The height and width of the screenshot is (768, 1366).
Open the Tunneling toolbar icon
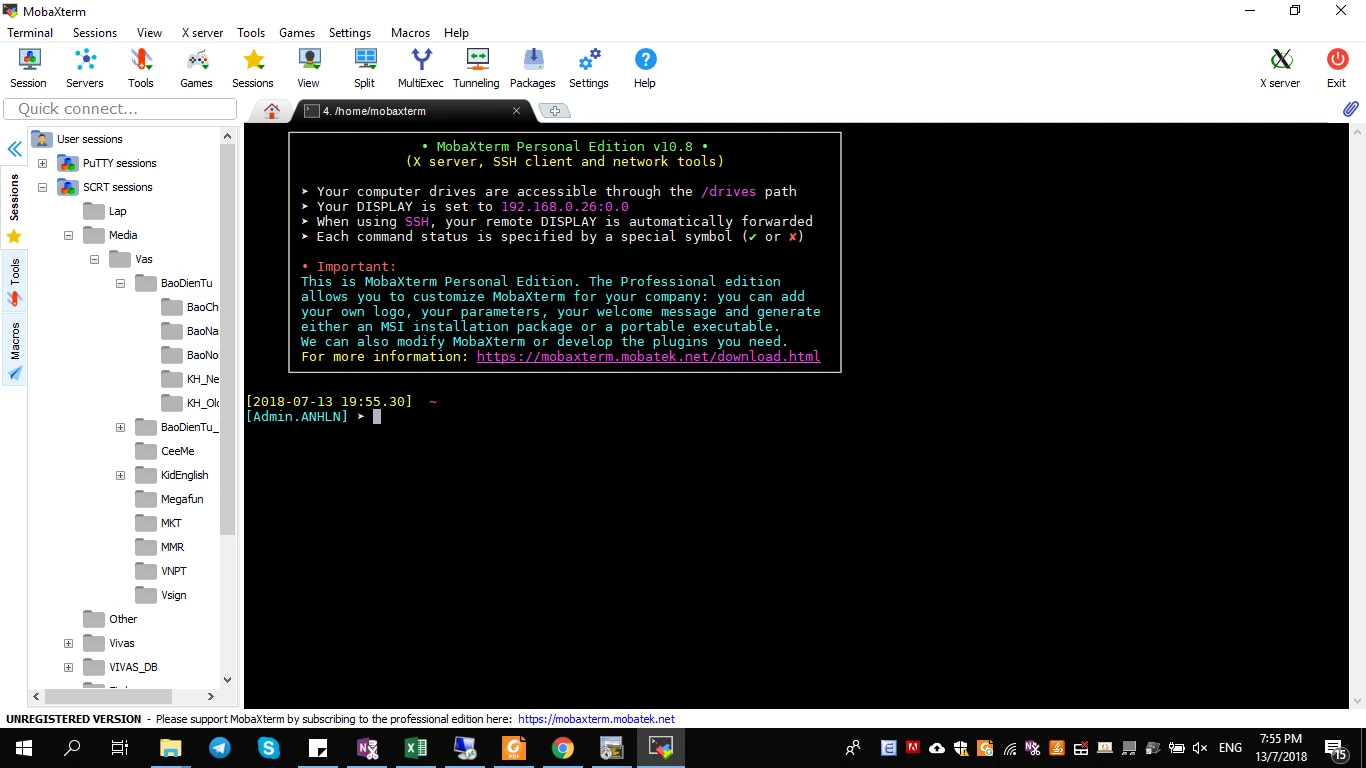point(476,68)
